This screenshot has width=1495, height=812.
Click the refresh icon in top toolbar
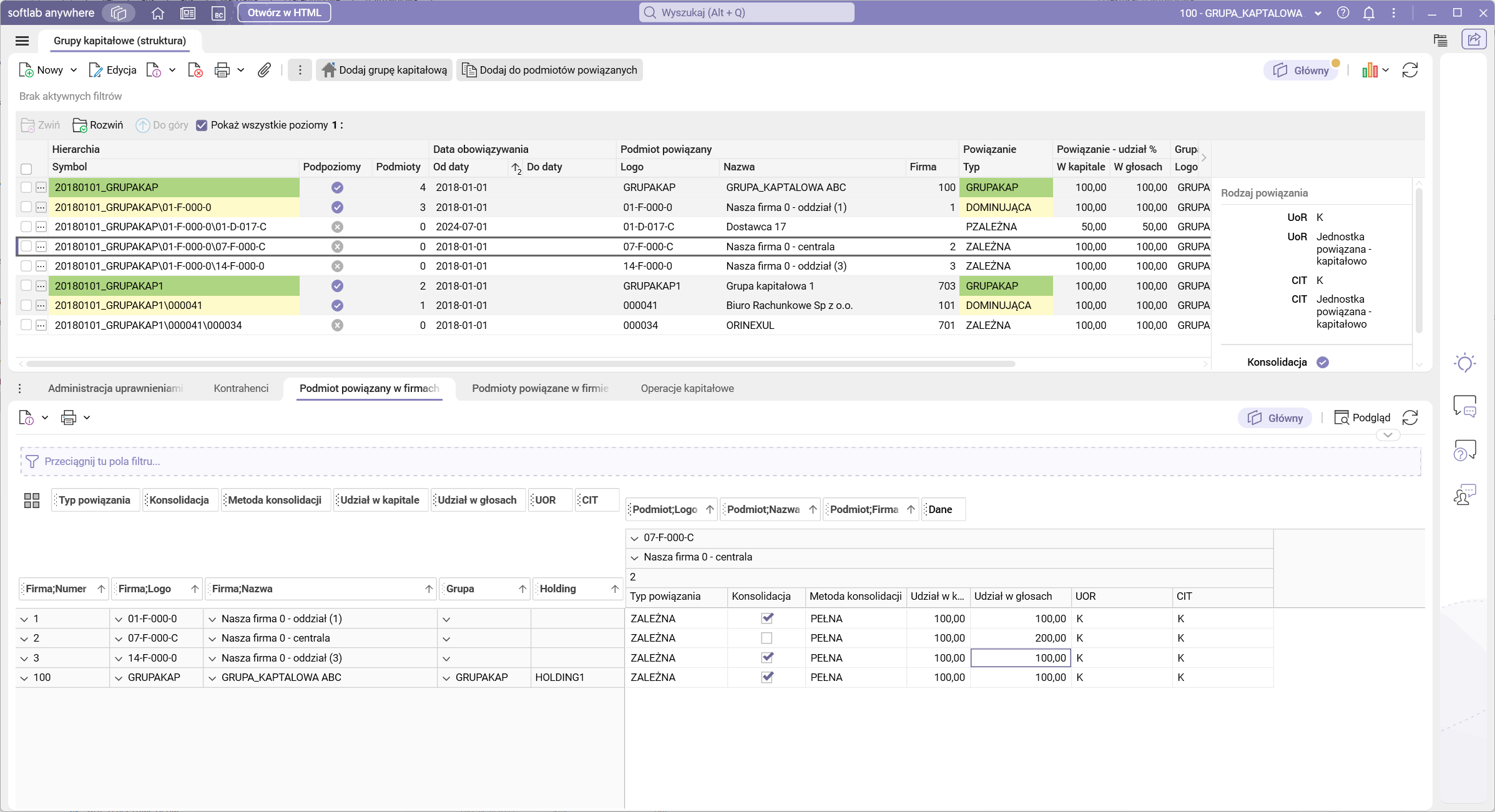point(1410,71)
